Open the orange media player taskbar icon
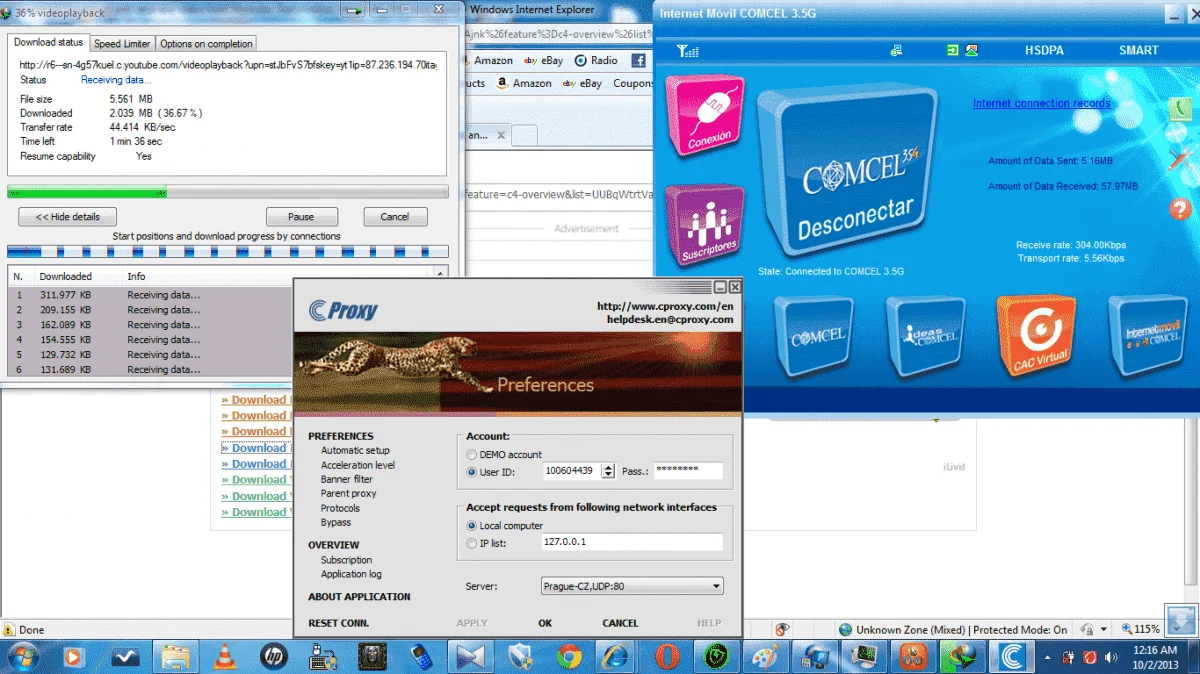Image resolution: width=1200 pixels, height=674 pixels. coord(73,656)
